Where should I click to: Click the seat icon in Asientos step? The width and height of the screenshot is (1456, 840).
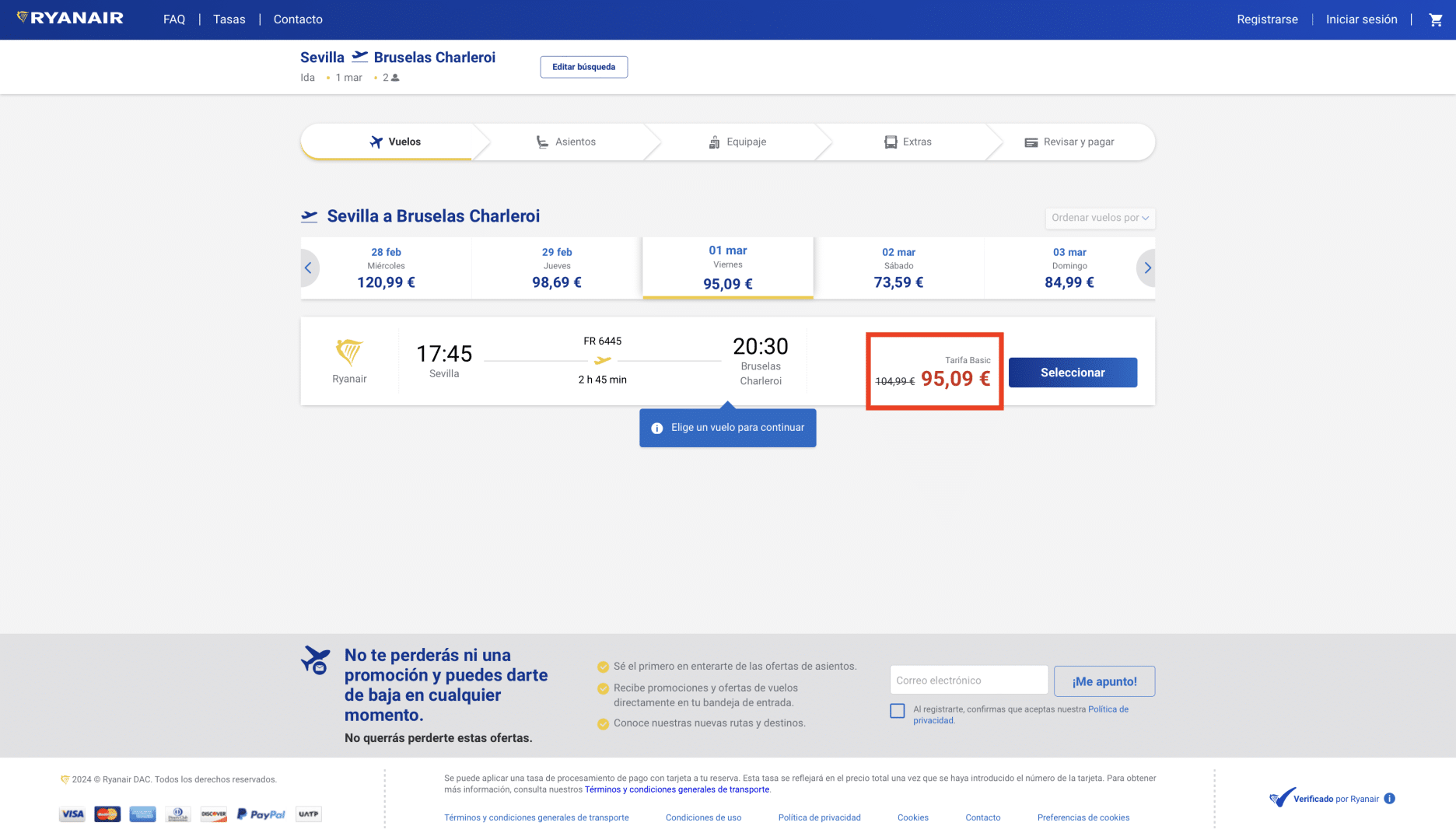click(x=542, y=142)
